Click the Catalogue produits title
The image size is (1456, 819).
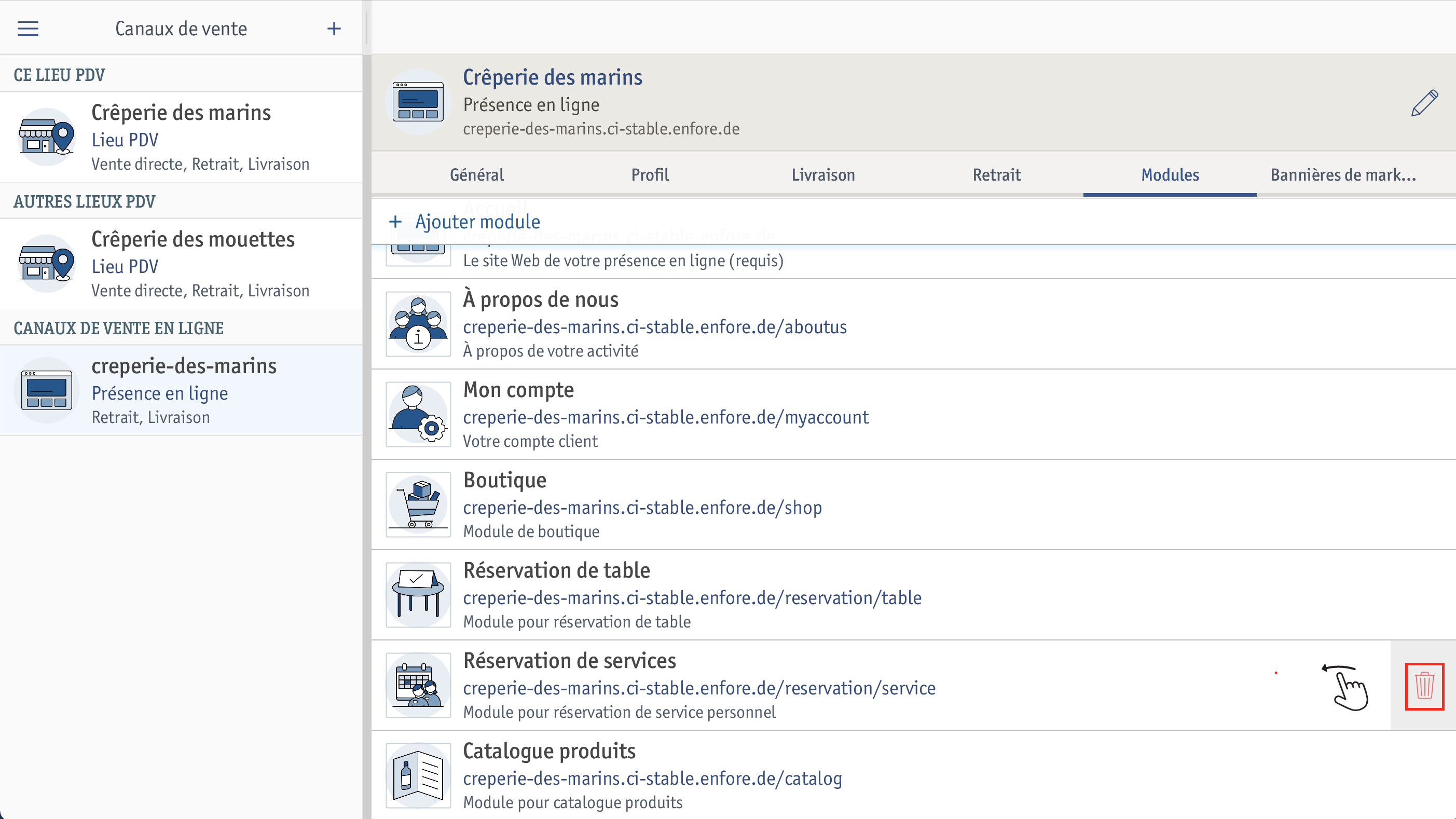549,751
